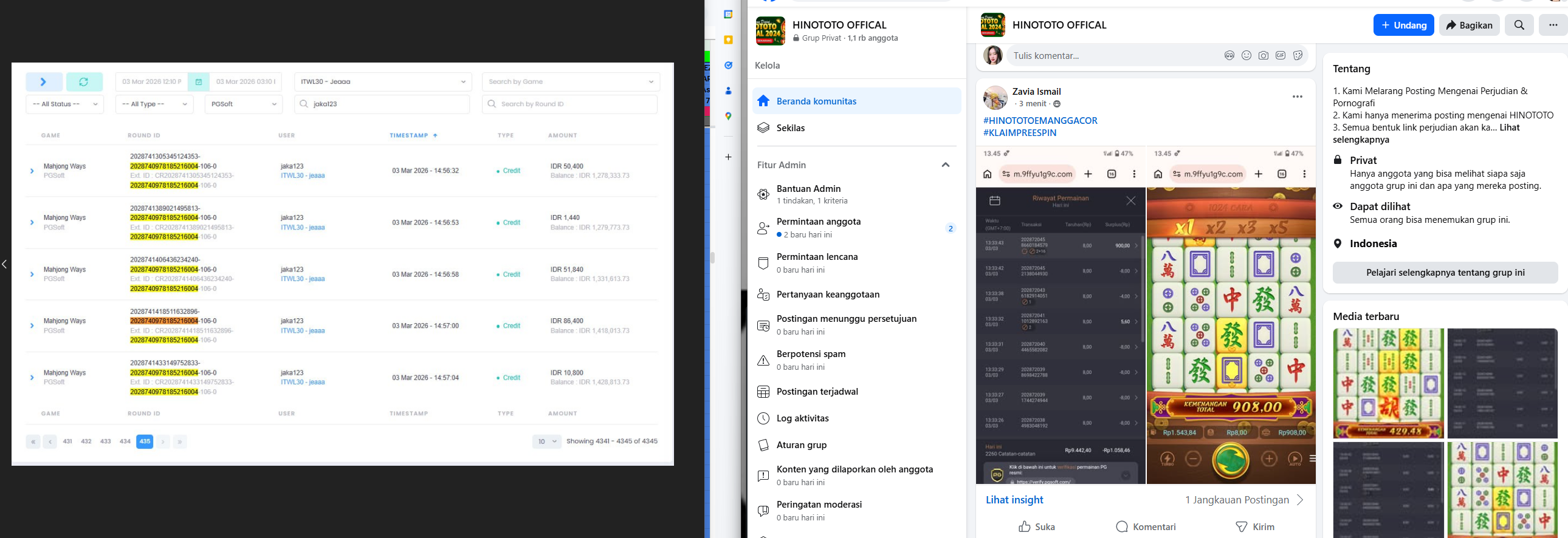The height and width of the screenshot is (538, 1568).
Task: Expand the transaction row at 14:56:53
Action: [x=32, y=222]
